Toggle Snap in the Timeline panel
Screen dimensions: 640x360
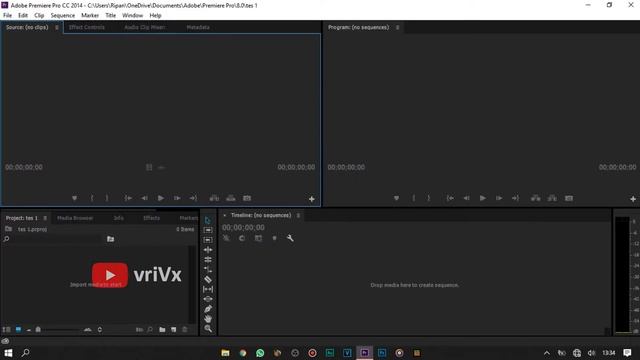[x=242, y=238]
